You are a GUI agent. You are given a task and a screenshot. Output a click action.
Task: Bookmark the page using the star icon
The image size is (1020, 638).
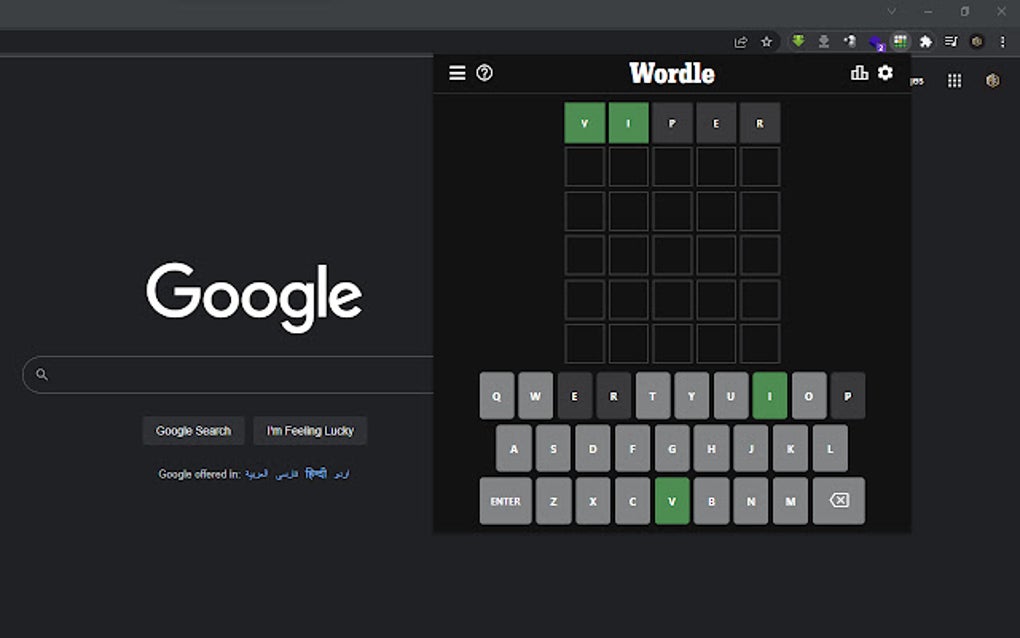point(766,41)
